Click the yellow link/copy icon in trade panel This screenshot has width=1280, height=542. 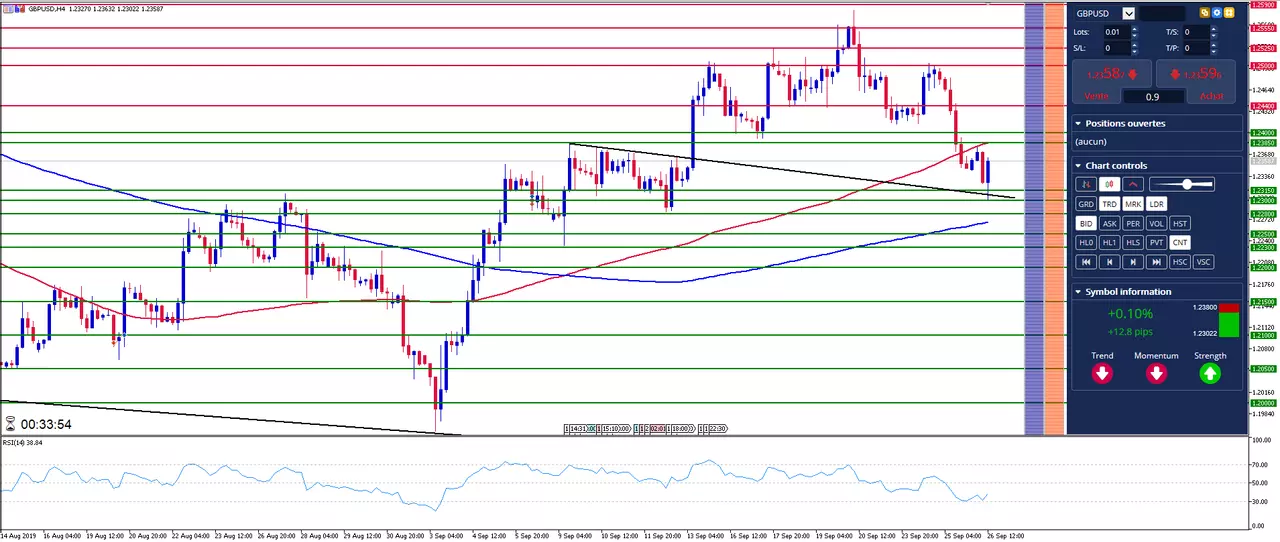pos(1205,13)
